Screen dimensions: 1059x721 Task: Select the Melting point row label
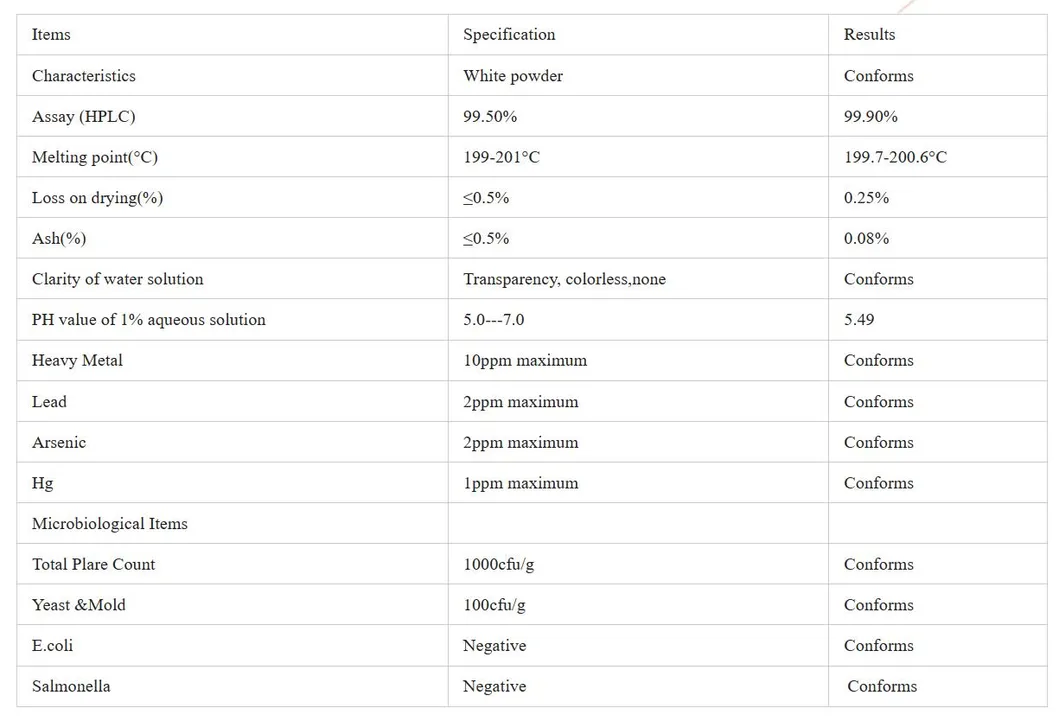pyautogui.click(x=94, y=157)
